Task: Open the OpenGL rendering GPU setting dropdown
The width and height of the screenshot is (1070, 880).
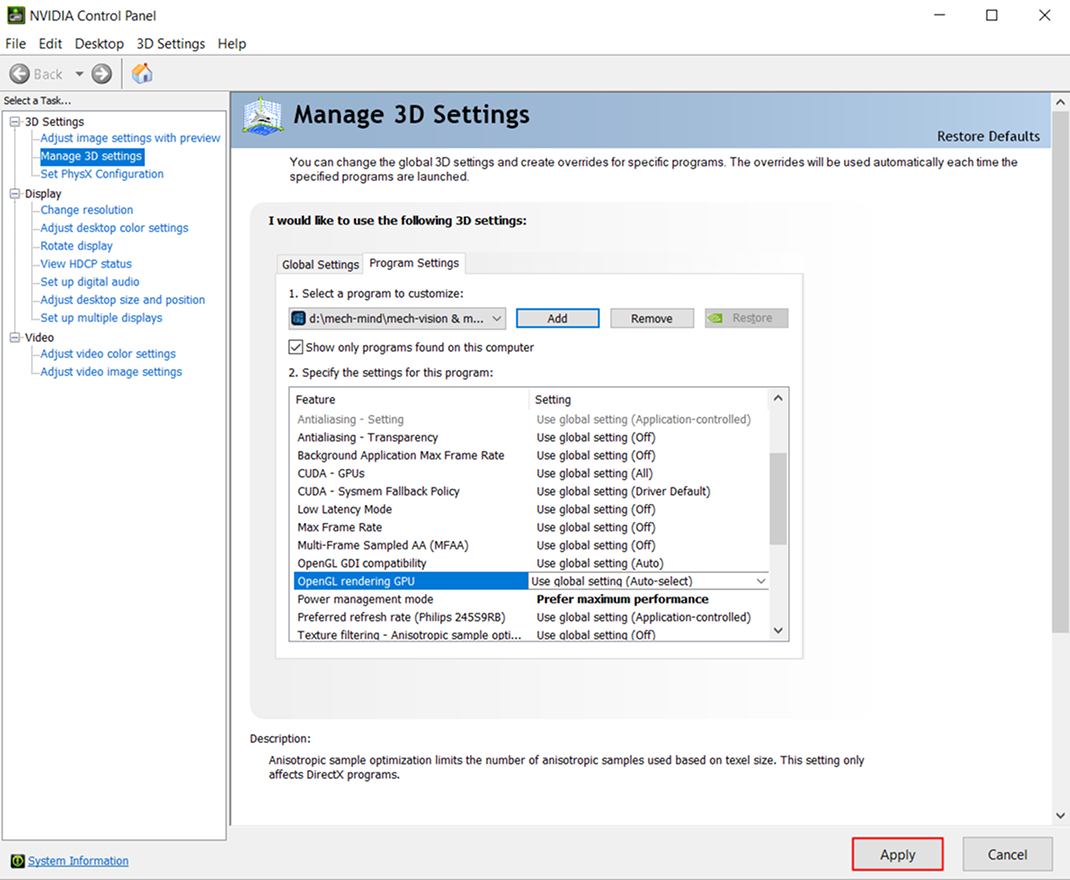Action: point(761,581)
